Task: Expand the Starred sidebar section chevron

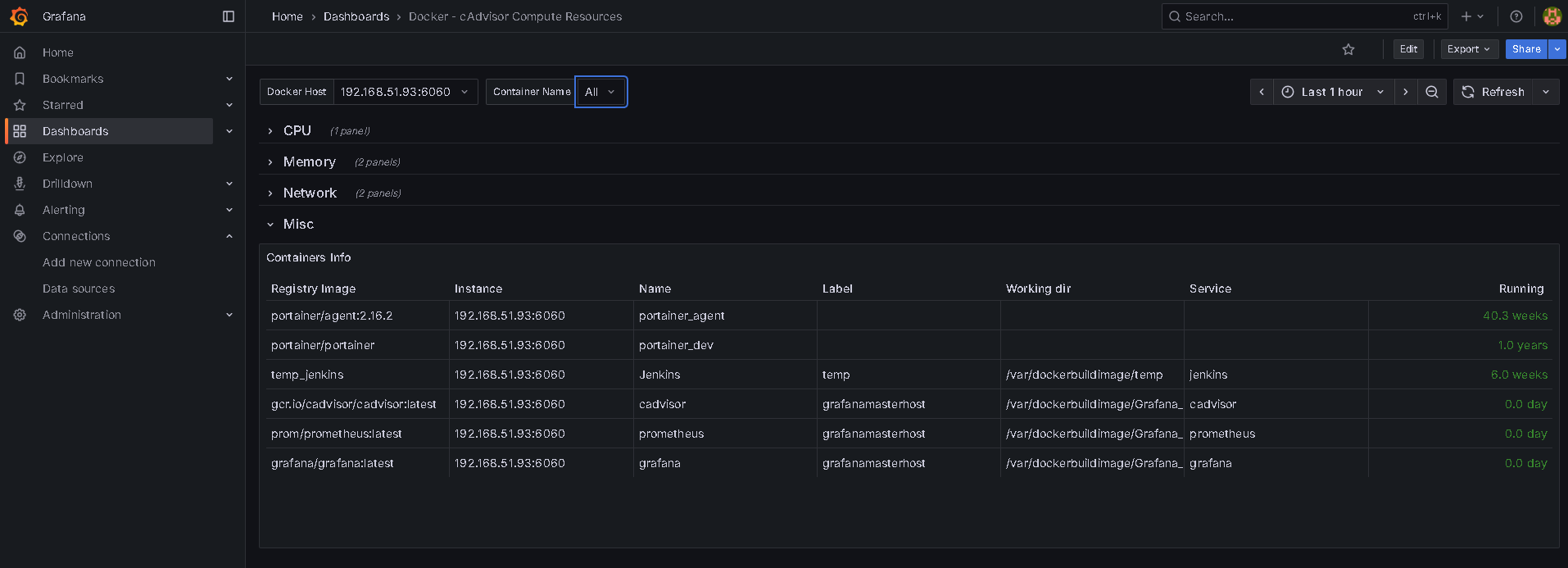Action: pyautogui.click(x=229, y=105)
